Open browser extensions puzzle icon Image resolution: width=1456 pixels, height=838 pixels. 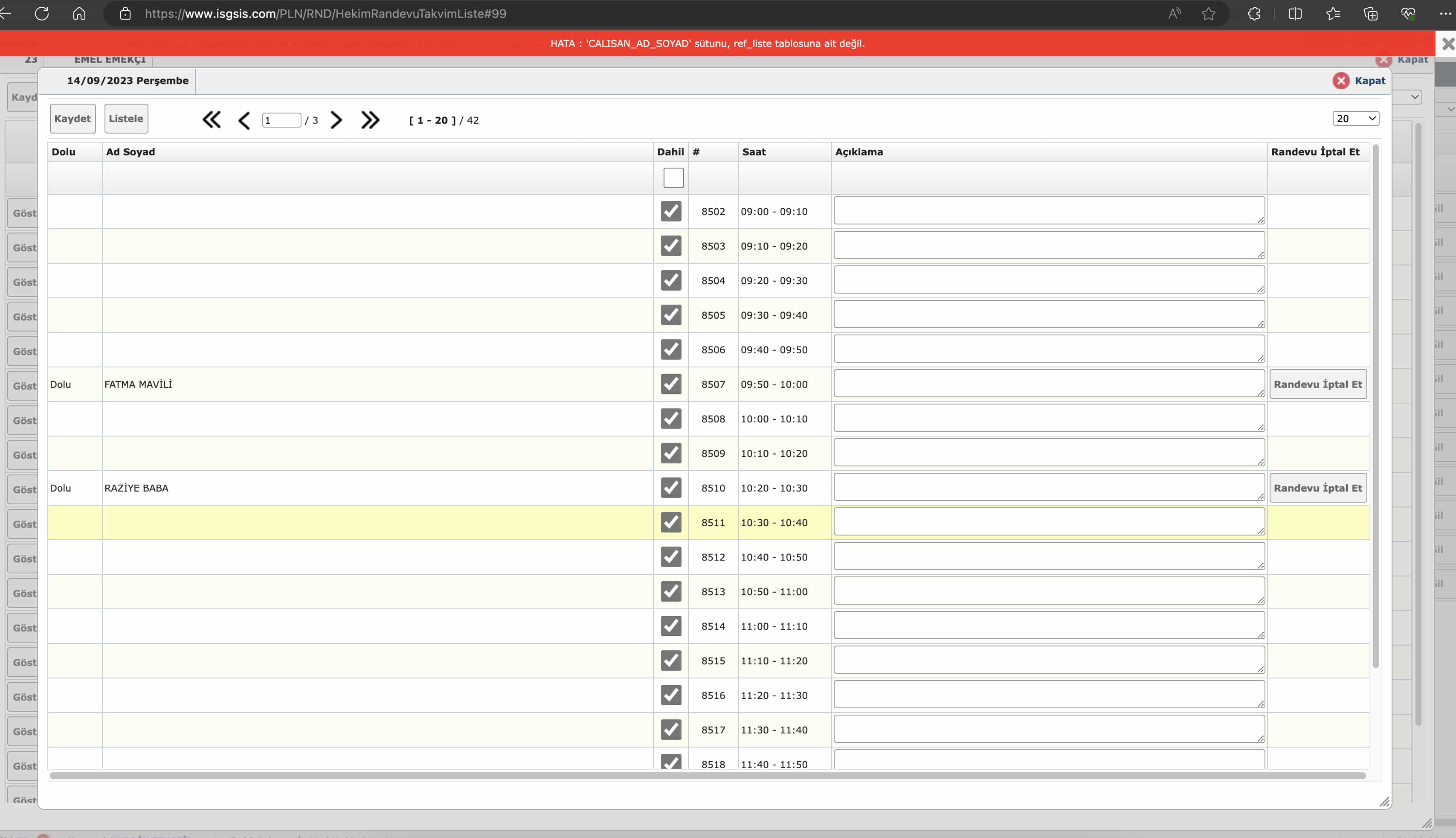[x=1254, y=14]
